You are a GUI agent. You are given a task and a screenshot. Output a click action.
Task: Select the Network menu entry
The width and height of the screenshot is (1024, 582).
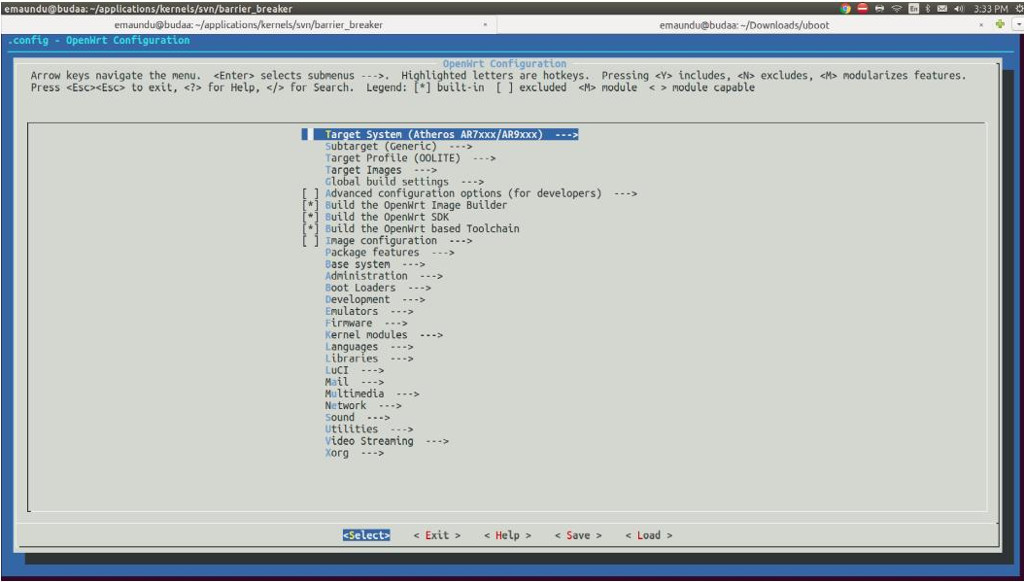point(363,405)
